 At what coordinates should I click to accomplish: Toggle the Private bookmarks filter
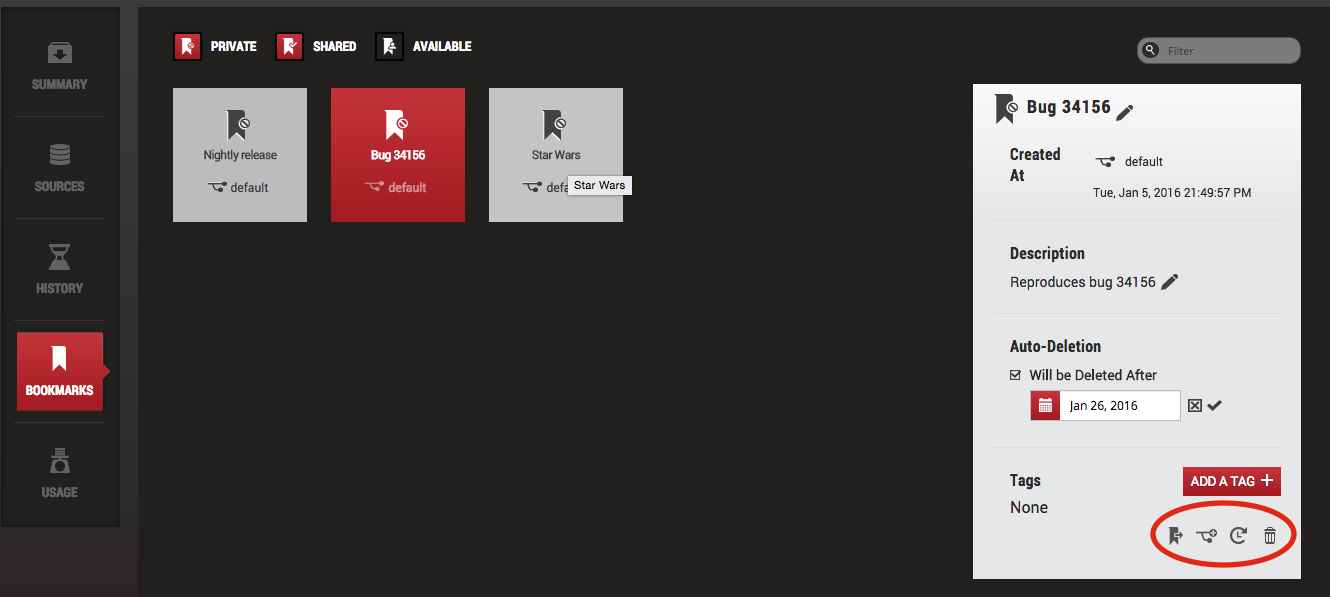tap(188, 46)
